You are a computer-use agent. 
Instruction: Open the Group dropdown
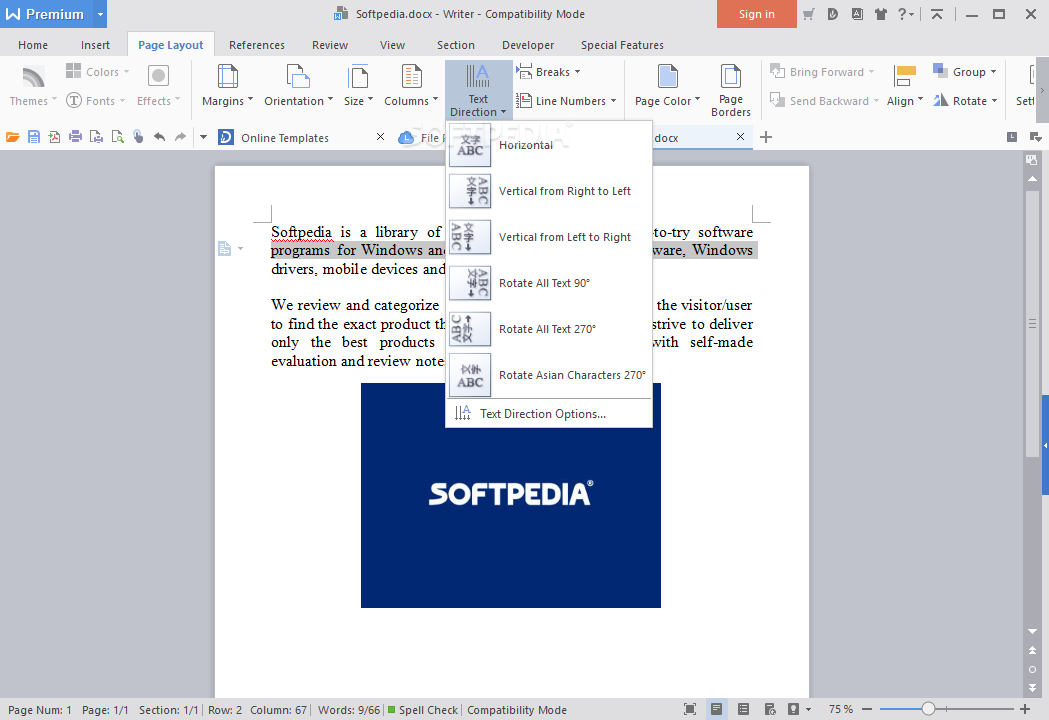pos(965,72)
